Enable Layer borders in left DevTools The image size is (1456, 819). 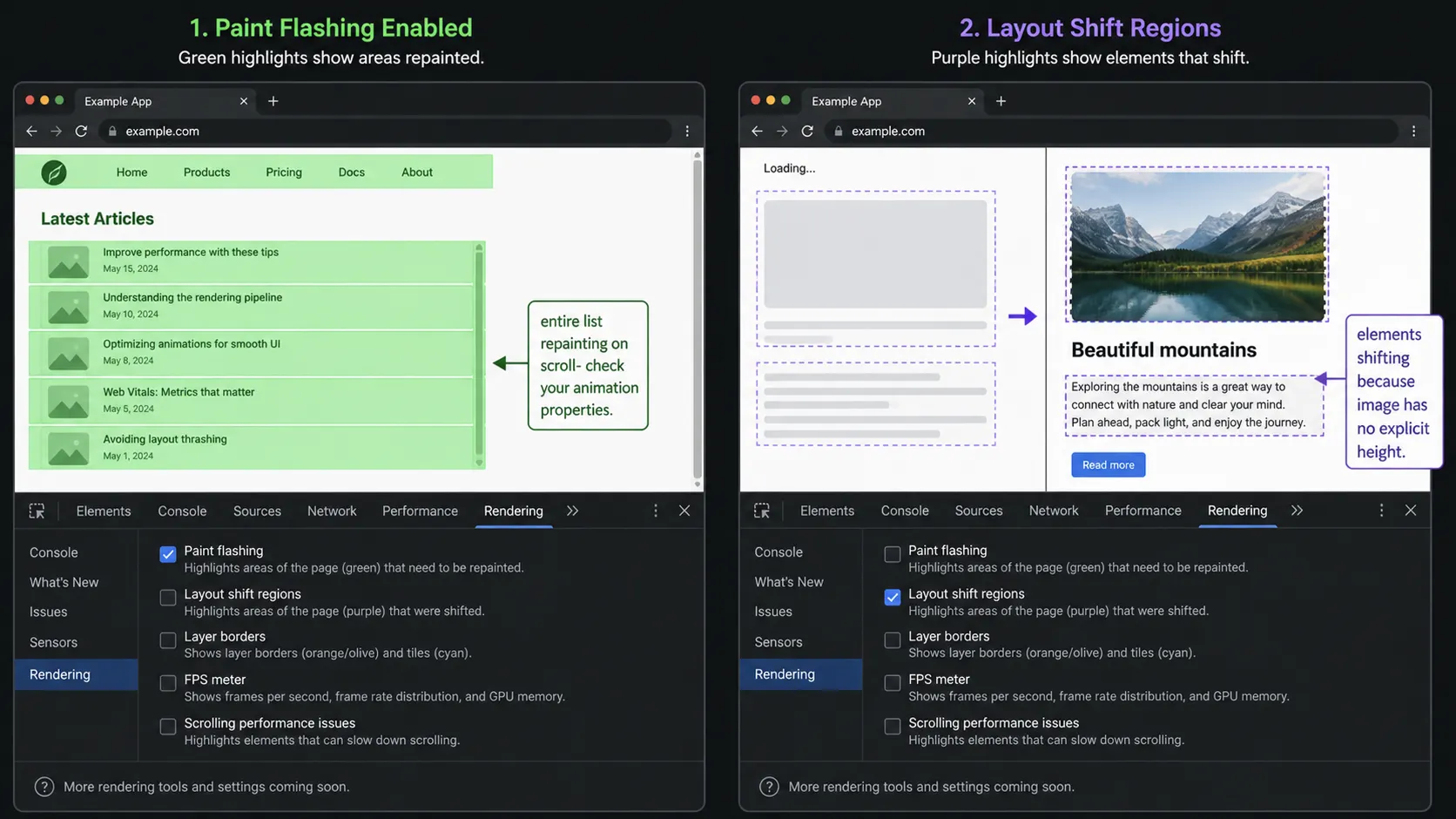pos(168,640)
